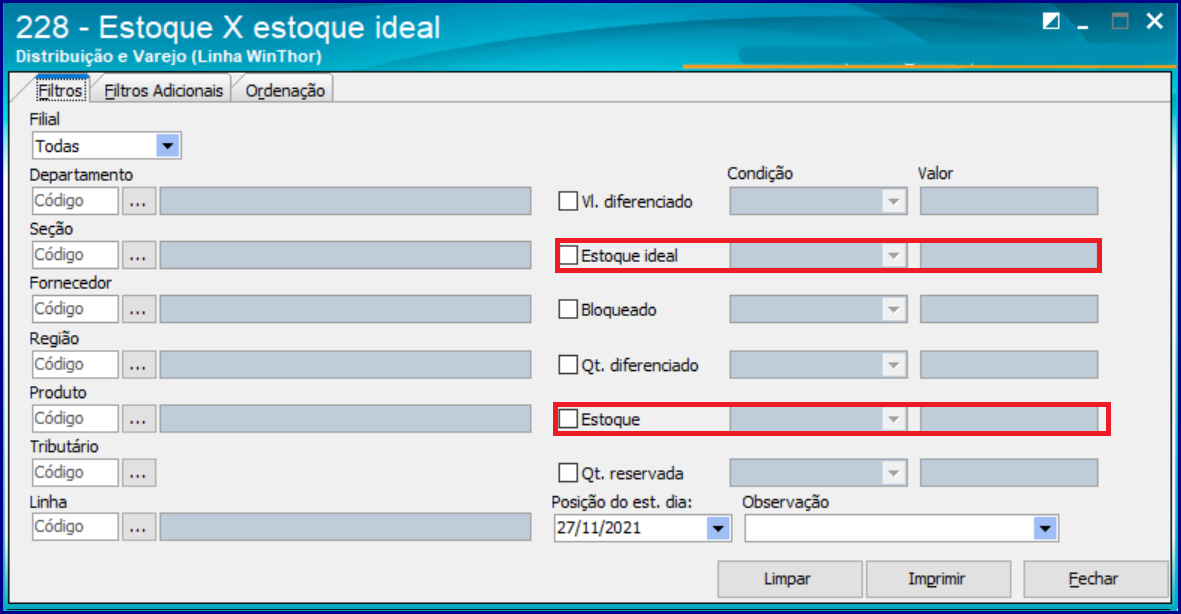This screenshot has height=614, width=1181.
Task: Open Fornecedor lookup ellipsis button
Action: coord(139,310)
